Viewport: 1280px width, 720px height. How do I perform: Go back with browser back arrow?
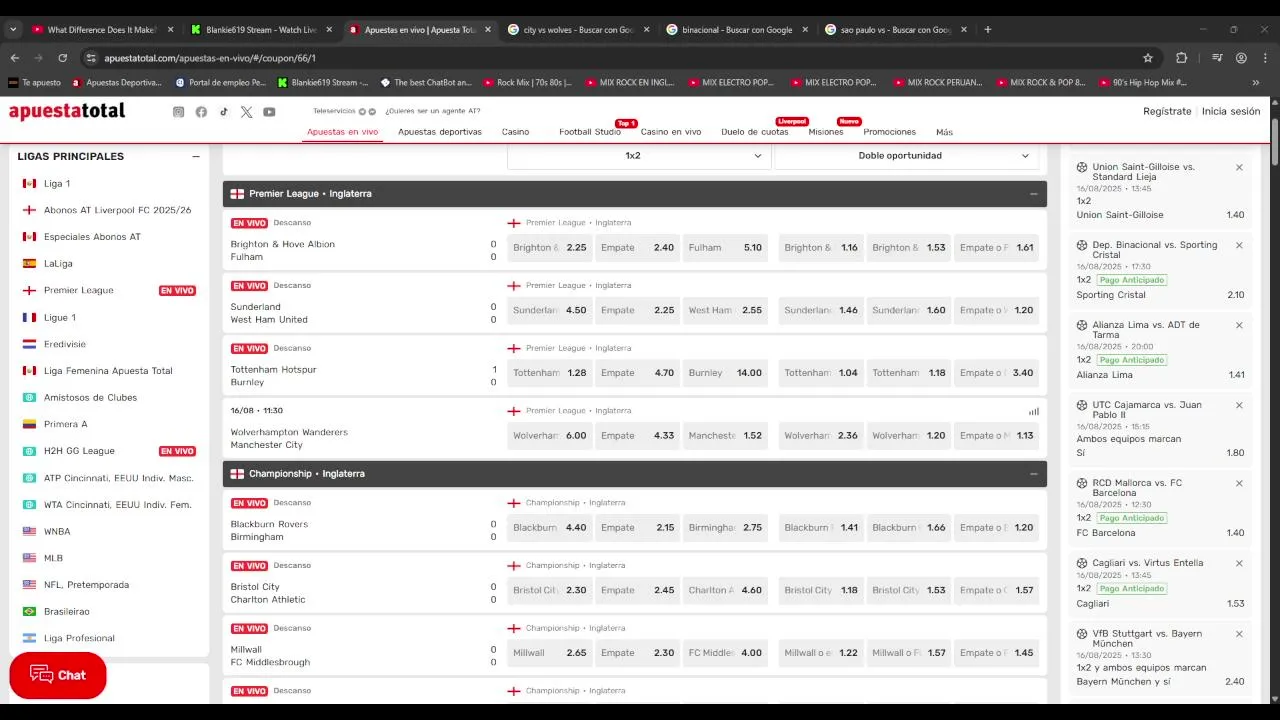(x=13, y=58)
